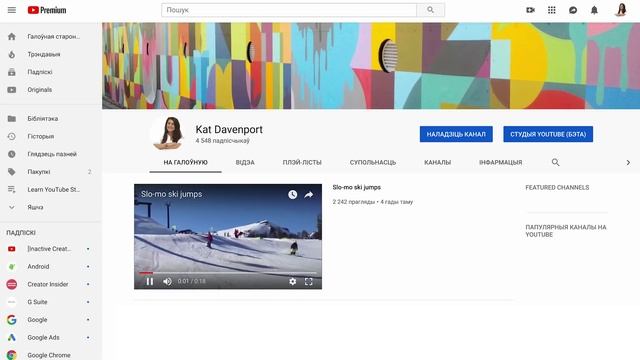Viewport: 640px width, 360px height.
Task: Click НАЛАДЗІЦЬ КАНАЛ button
Action: pos(456,134)
